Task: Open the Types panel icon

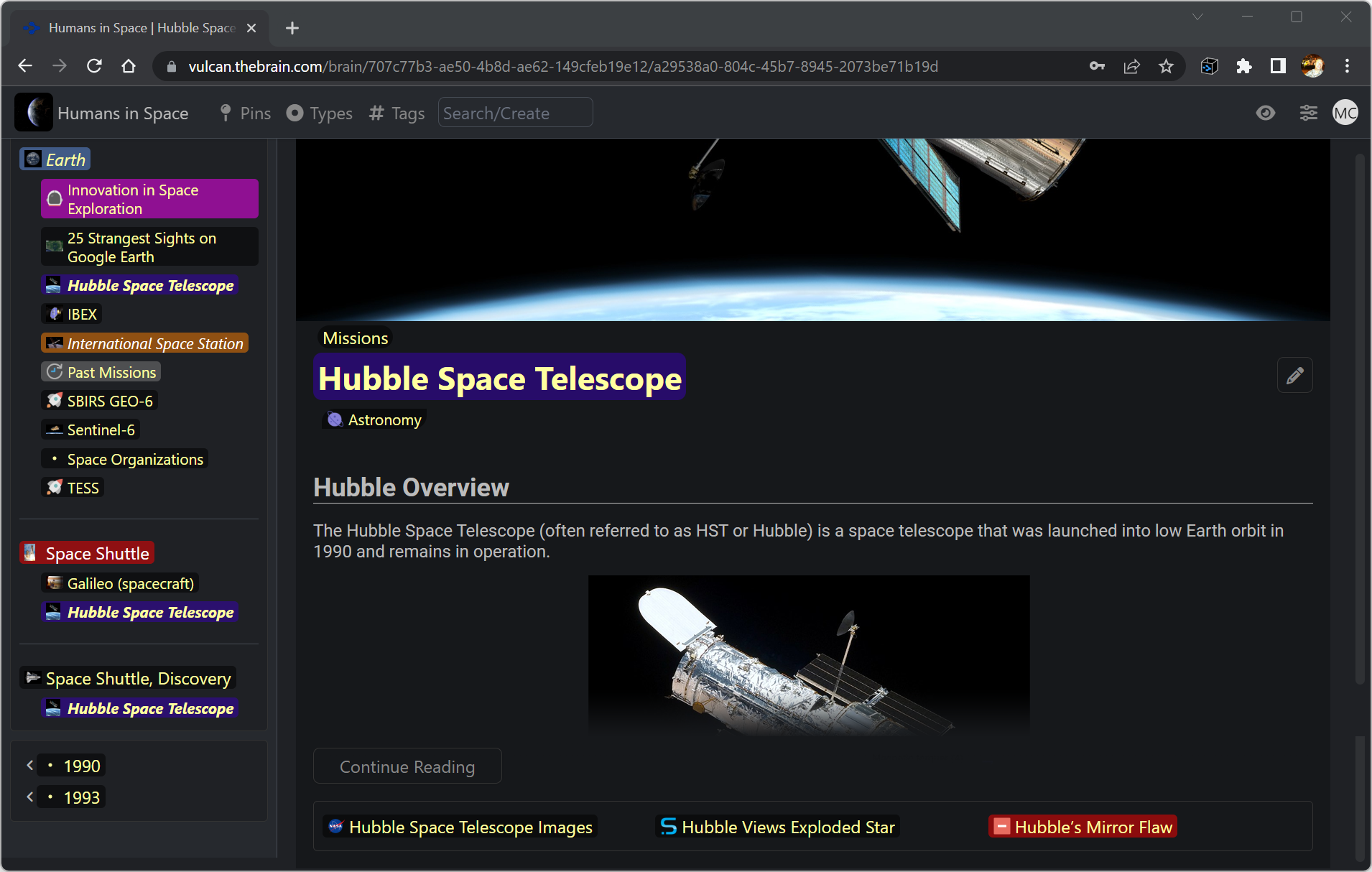Action: [x=295, y=113]
